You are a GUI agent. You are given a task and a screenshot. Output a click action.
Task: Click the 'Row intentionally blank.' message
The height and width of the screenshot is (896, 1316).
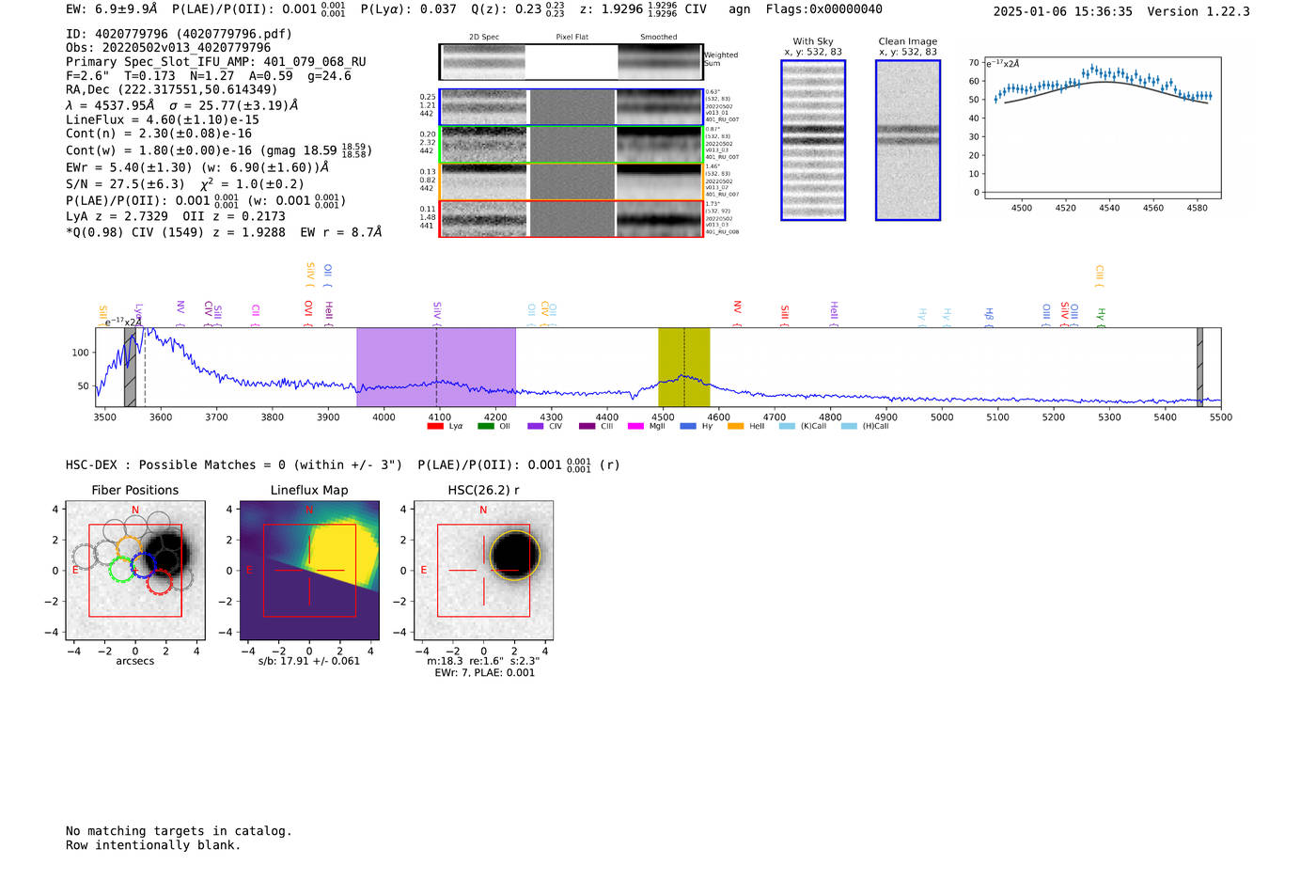click(153, 845)
